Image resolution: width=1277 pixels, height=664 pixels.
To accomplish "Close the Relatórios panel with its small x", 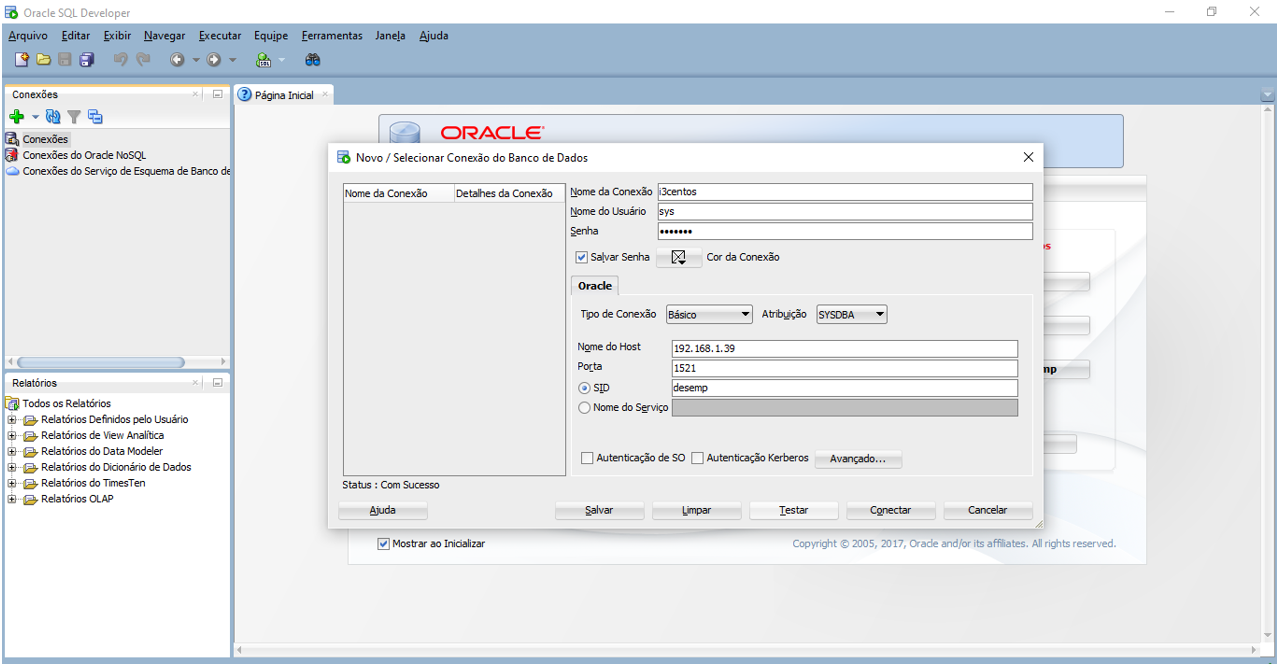I will tap(196, 383).
